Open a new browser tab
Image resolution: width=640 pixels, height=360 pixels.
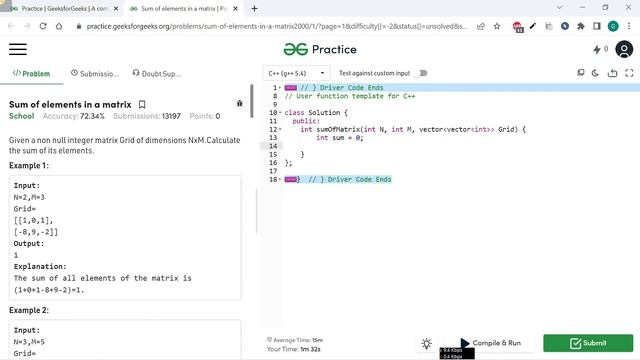point(254,8)
